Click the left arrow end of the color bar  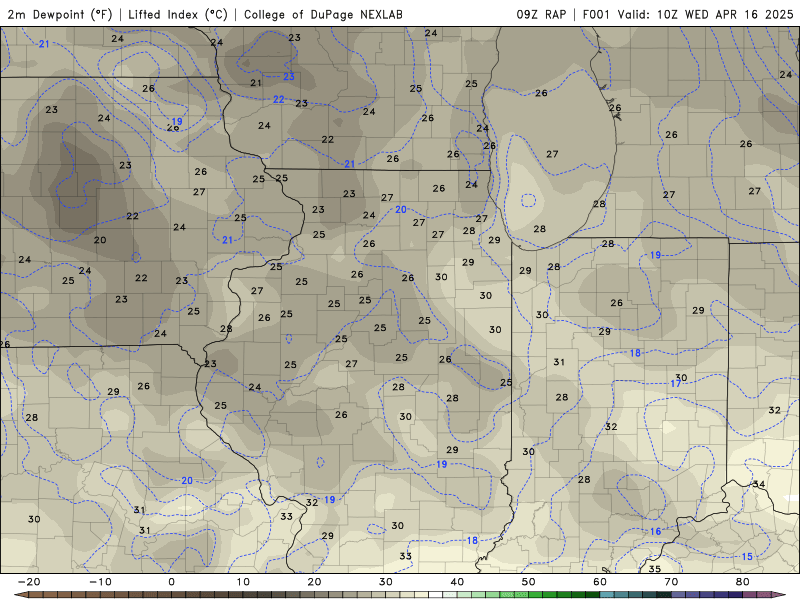[20, 595]
